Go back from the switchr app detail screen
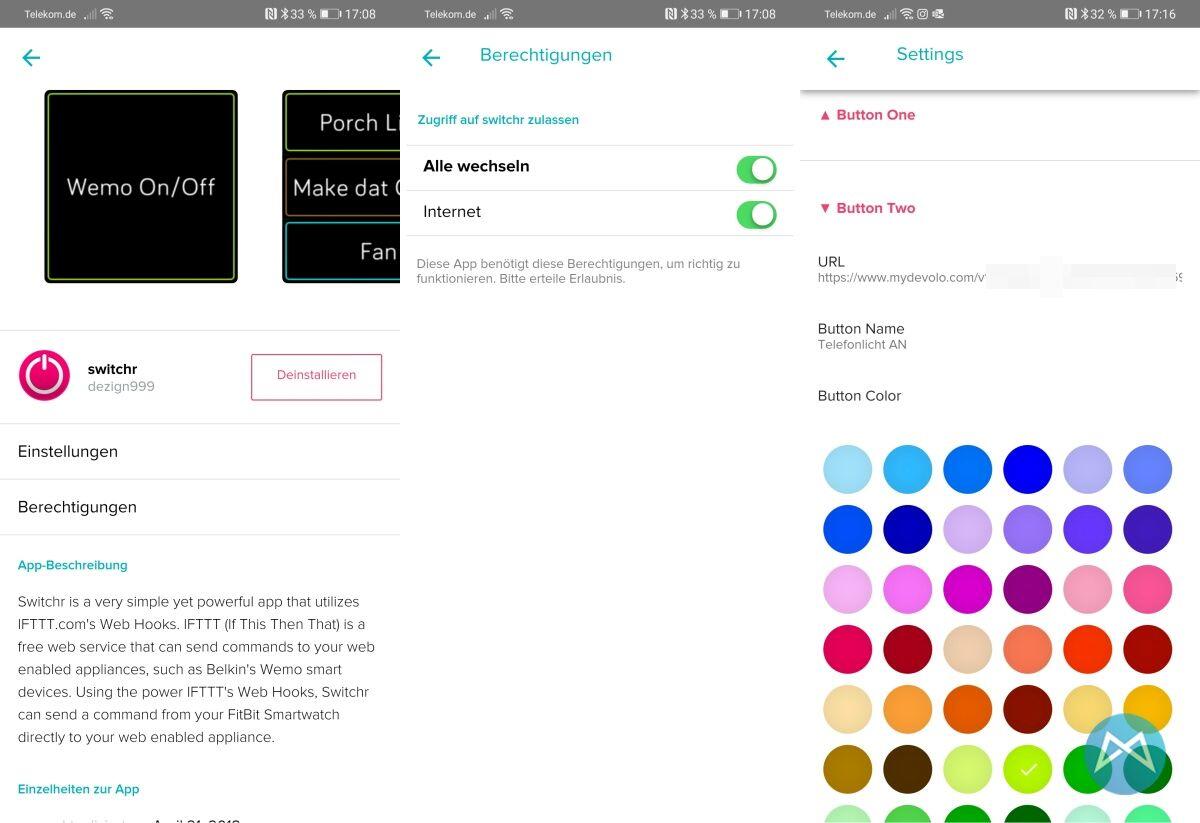 coord(31,58)
